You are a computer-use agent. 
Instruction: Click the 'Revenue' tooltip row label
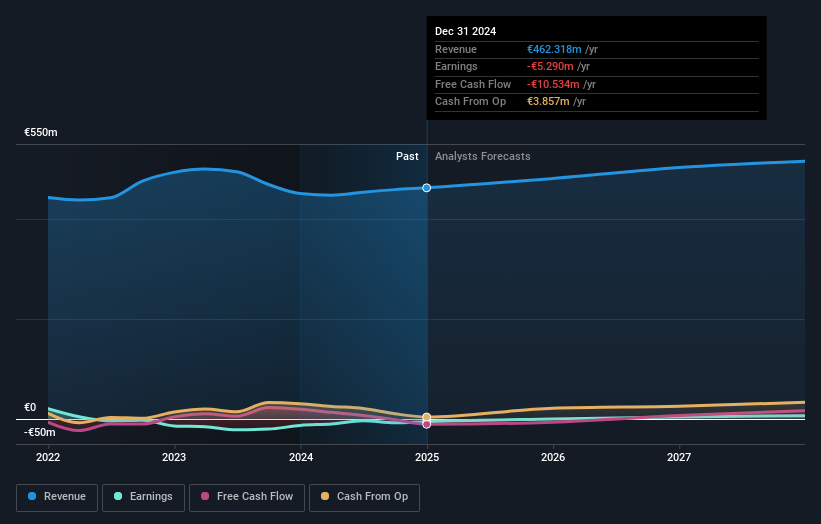click(456, 49)
